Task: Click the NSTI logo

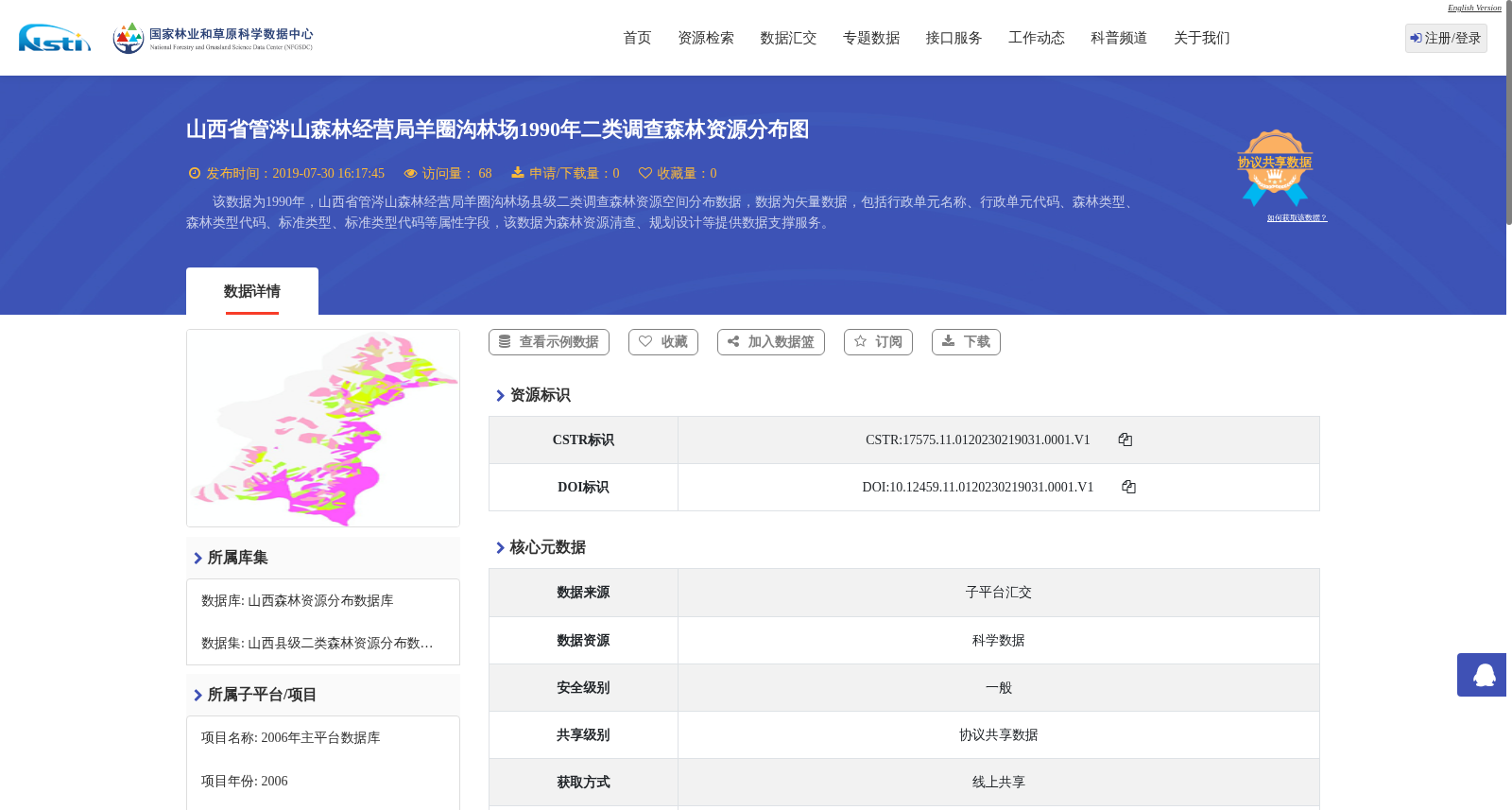Action: point(55,38)
